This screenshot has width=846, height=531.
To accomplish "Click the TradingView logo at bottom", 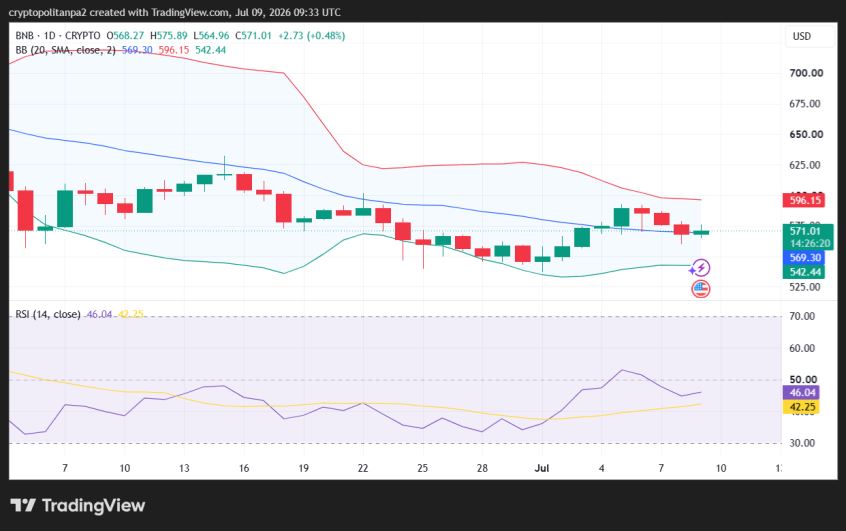I will [78, 506].
